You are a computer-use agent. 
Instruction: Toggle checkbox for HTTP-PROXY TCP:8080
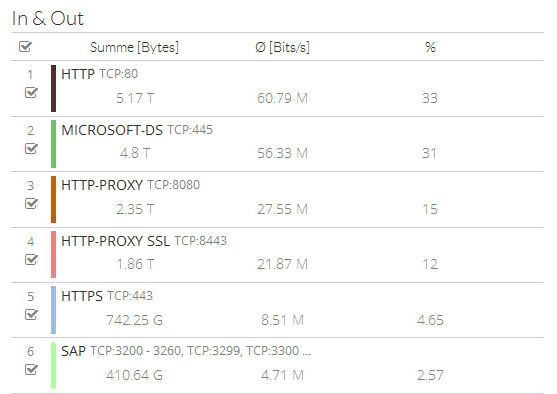pos(31,203)
